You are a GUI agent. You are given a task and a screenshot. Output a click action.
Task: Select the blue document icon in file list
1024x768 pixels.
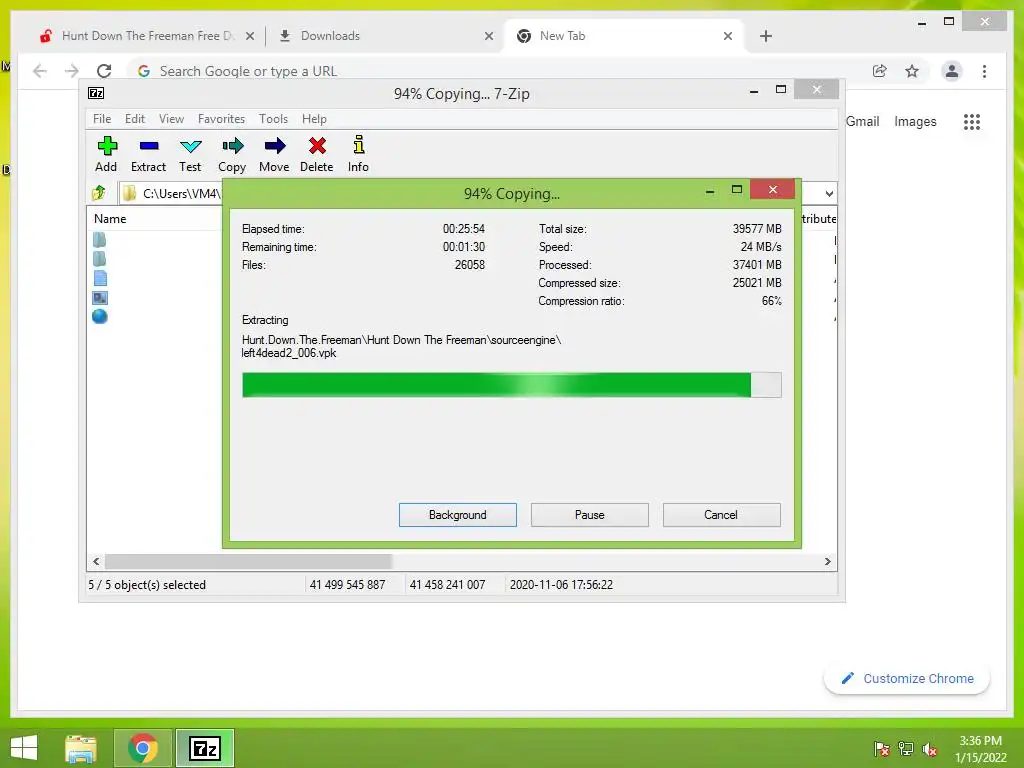pyautogui.click(x=100, y=278)
